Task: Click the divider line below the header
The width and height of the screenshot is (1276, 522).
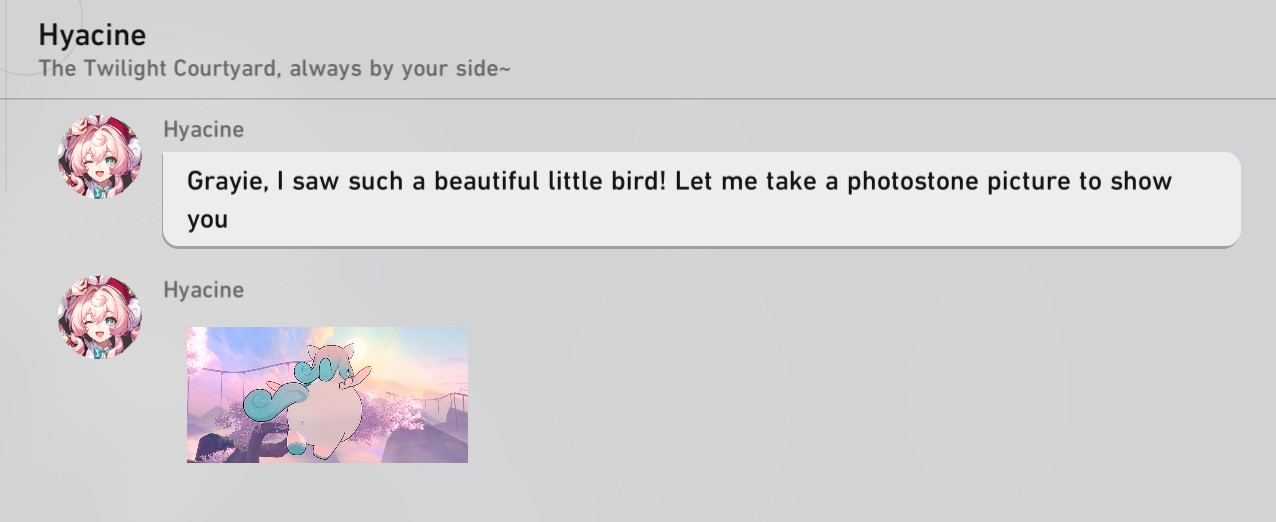Action: 638,99
